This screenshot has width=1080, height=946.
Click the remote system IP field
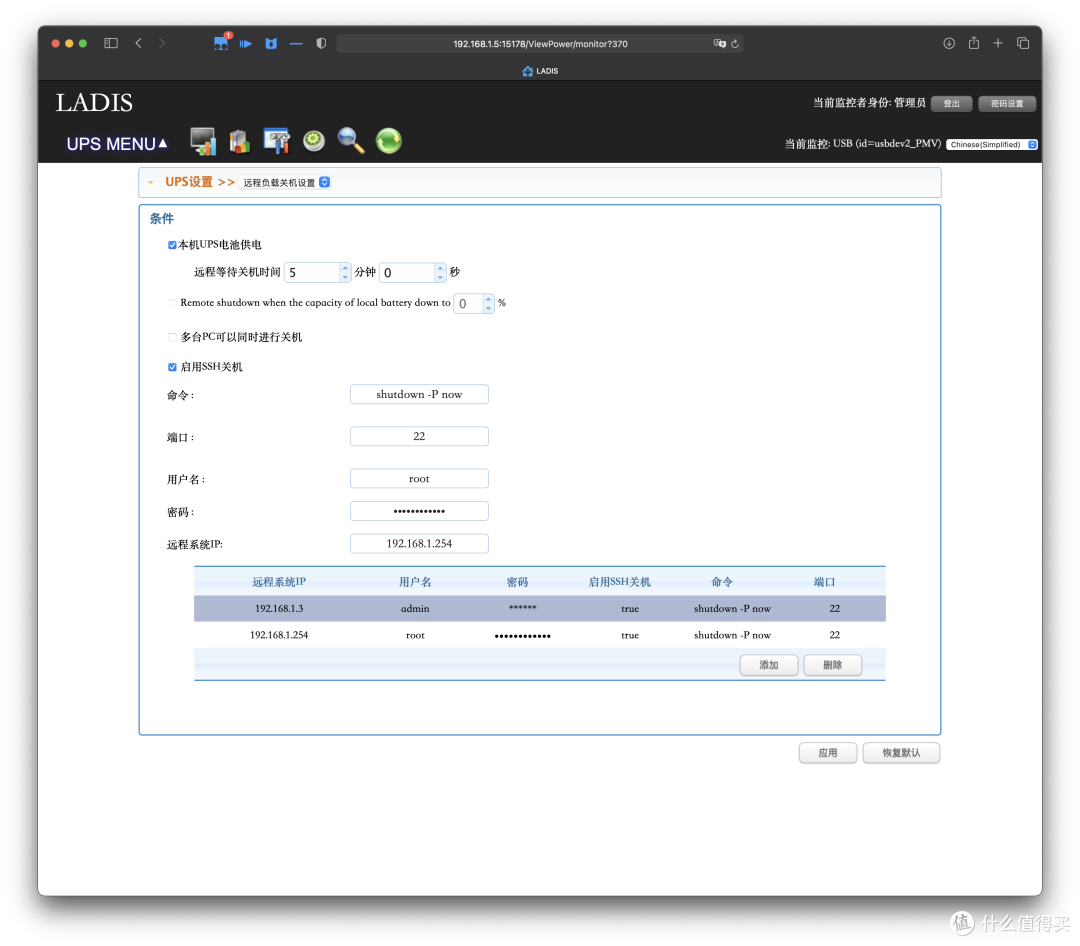point(419,544)
